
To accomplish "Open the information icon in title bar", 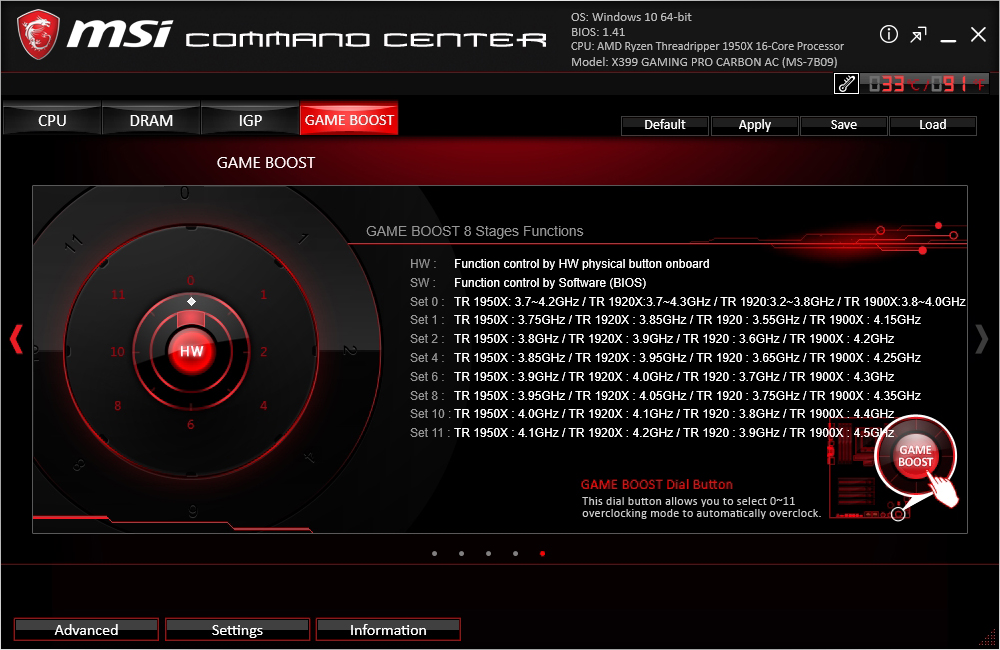I will point(888,34).
